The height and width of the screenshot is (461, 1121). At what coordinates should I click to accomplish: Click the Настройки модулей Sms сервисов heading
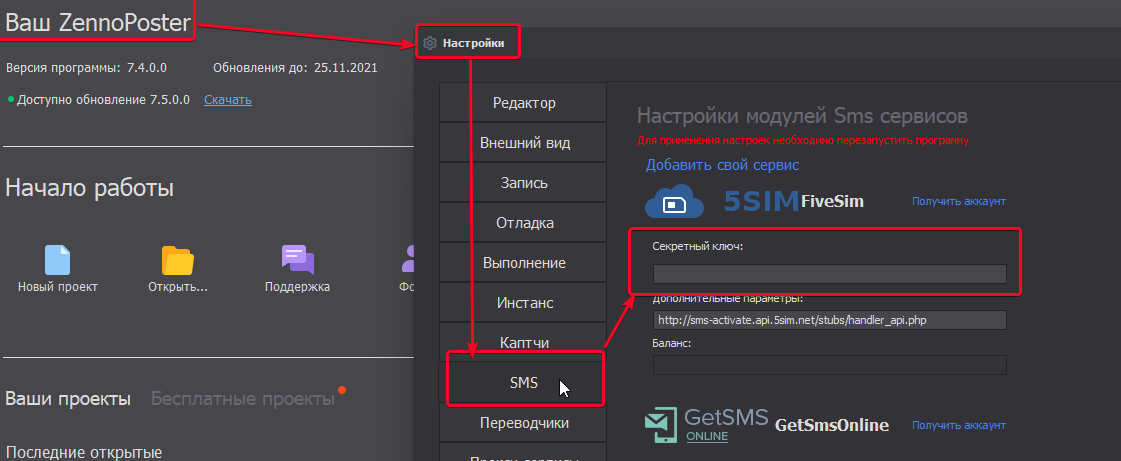[802, 116]
